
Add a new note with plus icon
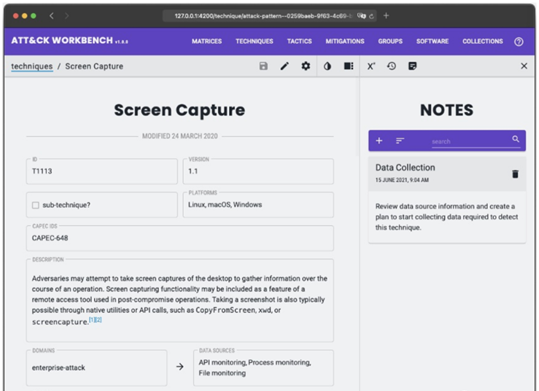point(379,141)
